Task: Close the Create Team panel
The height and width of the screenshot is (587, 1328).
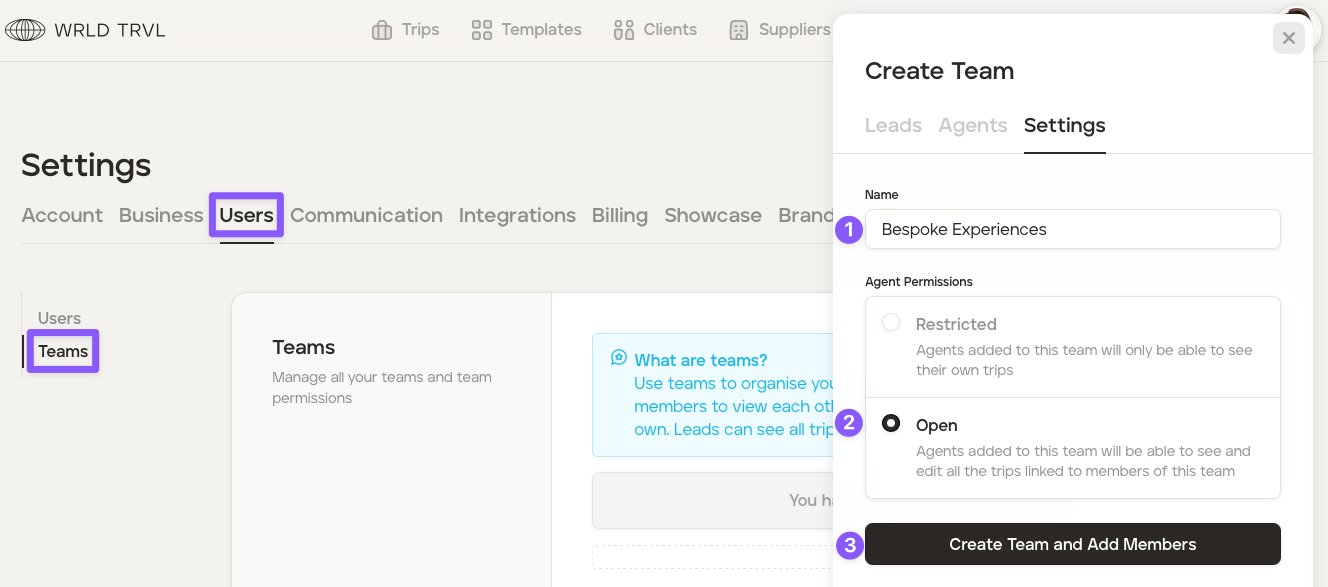Action: pos(1288,38)
